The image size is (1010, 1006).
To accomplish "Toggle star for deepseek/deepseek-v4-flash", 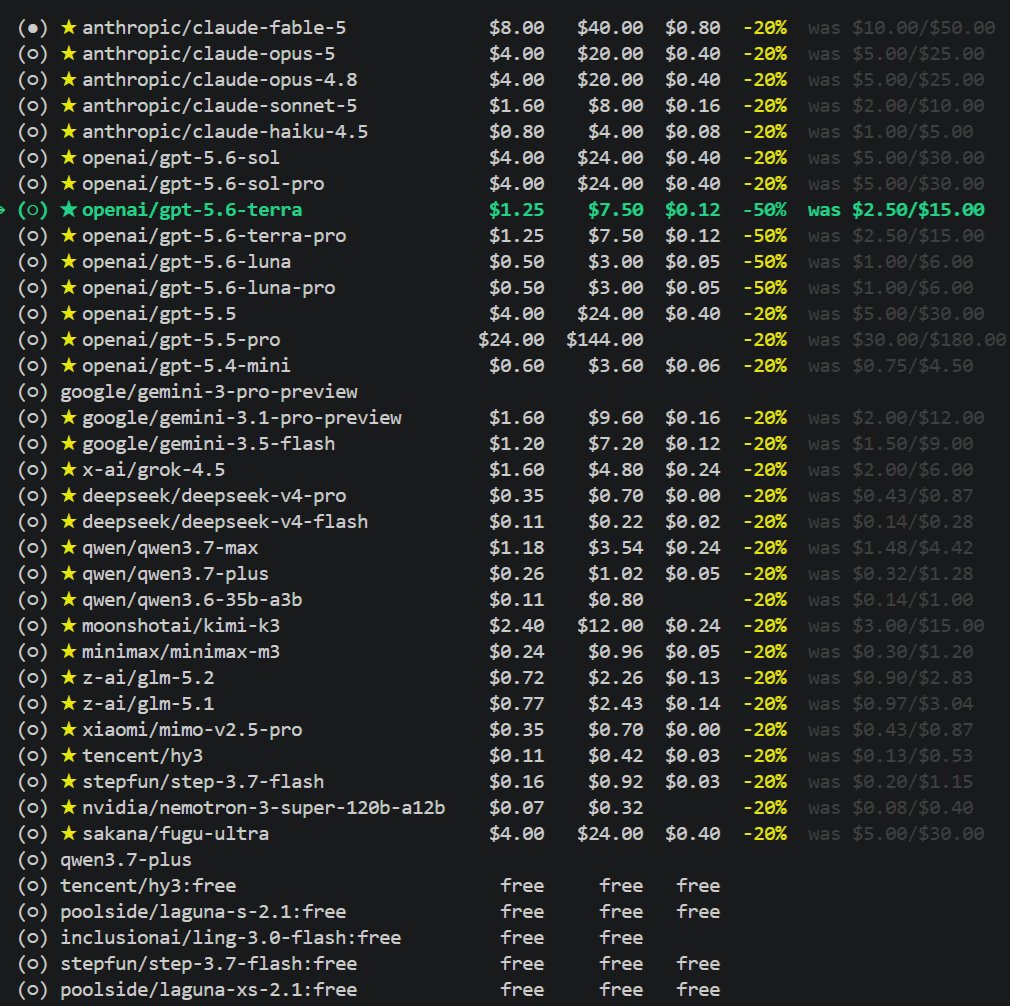I will point(68,522).
